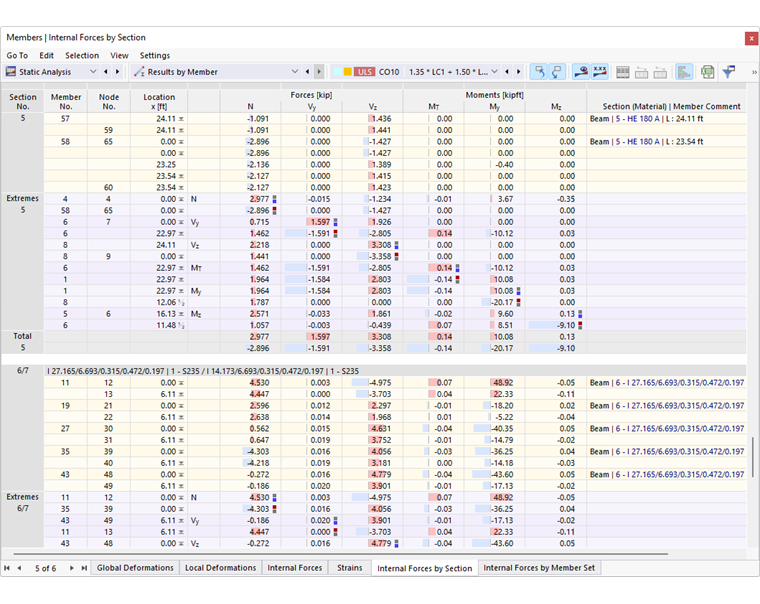The height and width of the screenshot is (604, 760).
Task: Open the result filter funnel icon
Action: point(728,72)
